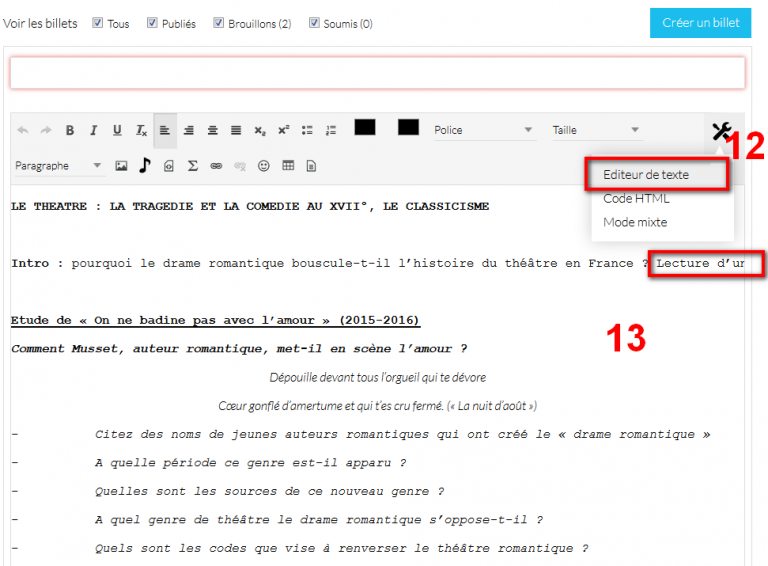Apply superscript formatting
Screen dimensions: 768x566
pyautogui.click(x=284, y=130)
